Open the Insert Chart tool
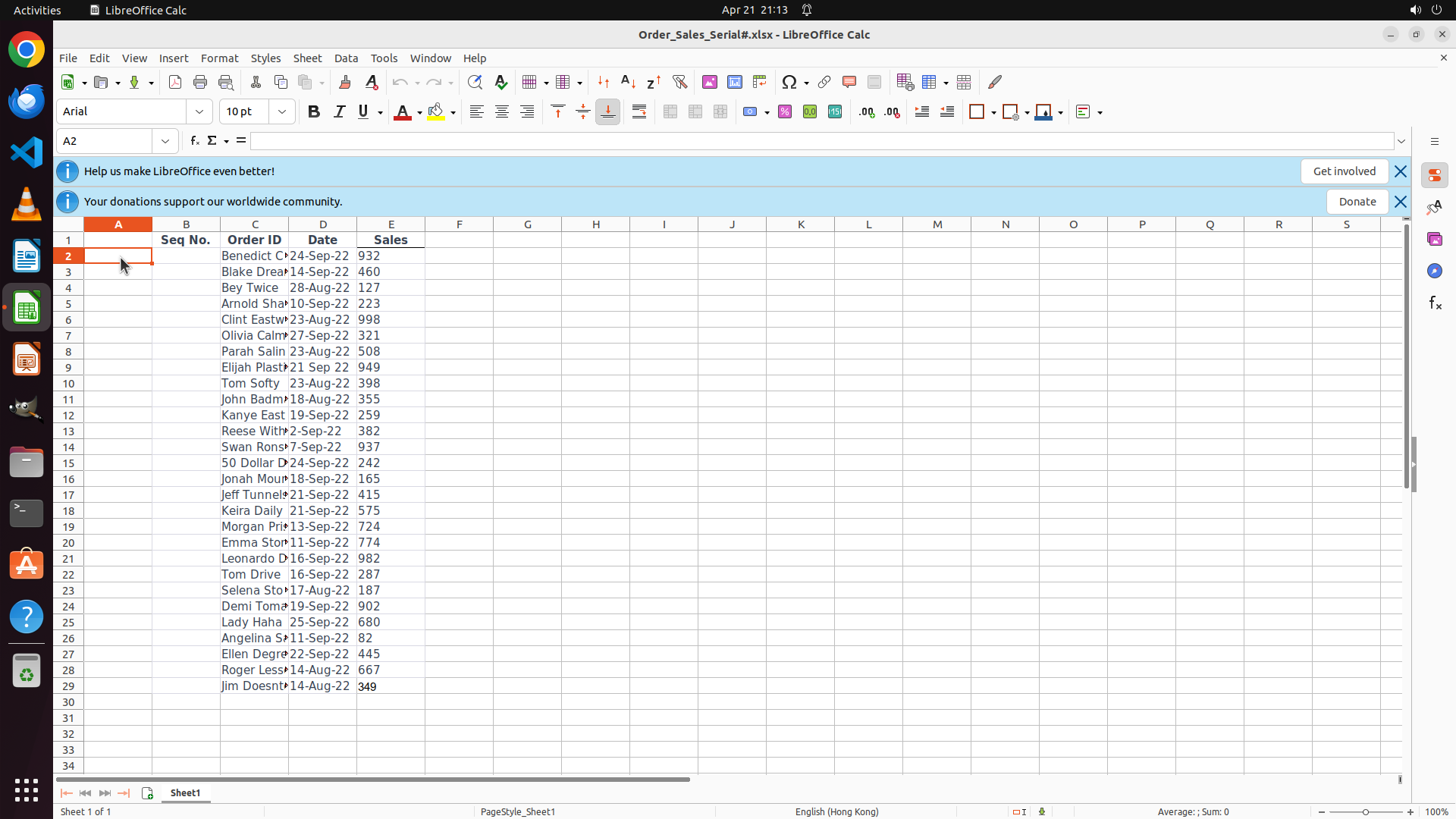 coord(734,82)
